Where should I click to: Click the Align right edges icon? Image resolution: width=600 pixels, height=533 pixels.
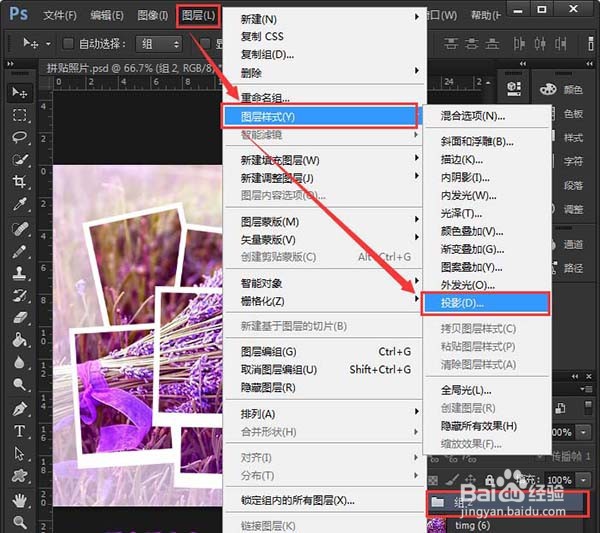tap(561, 44)
